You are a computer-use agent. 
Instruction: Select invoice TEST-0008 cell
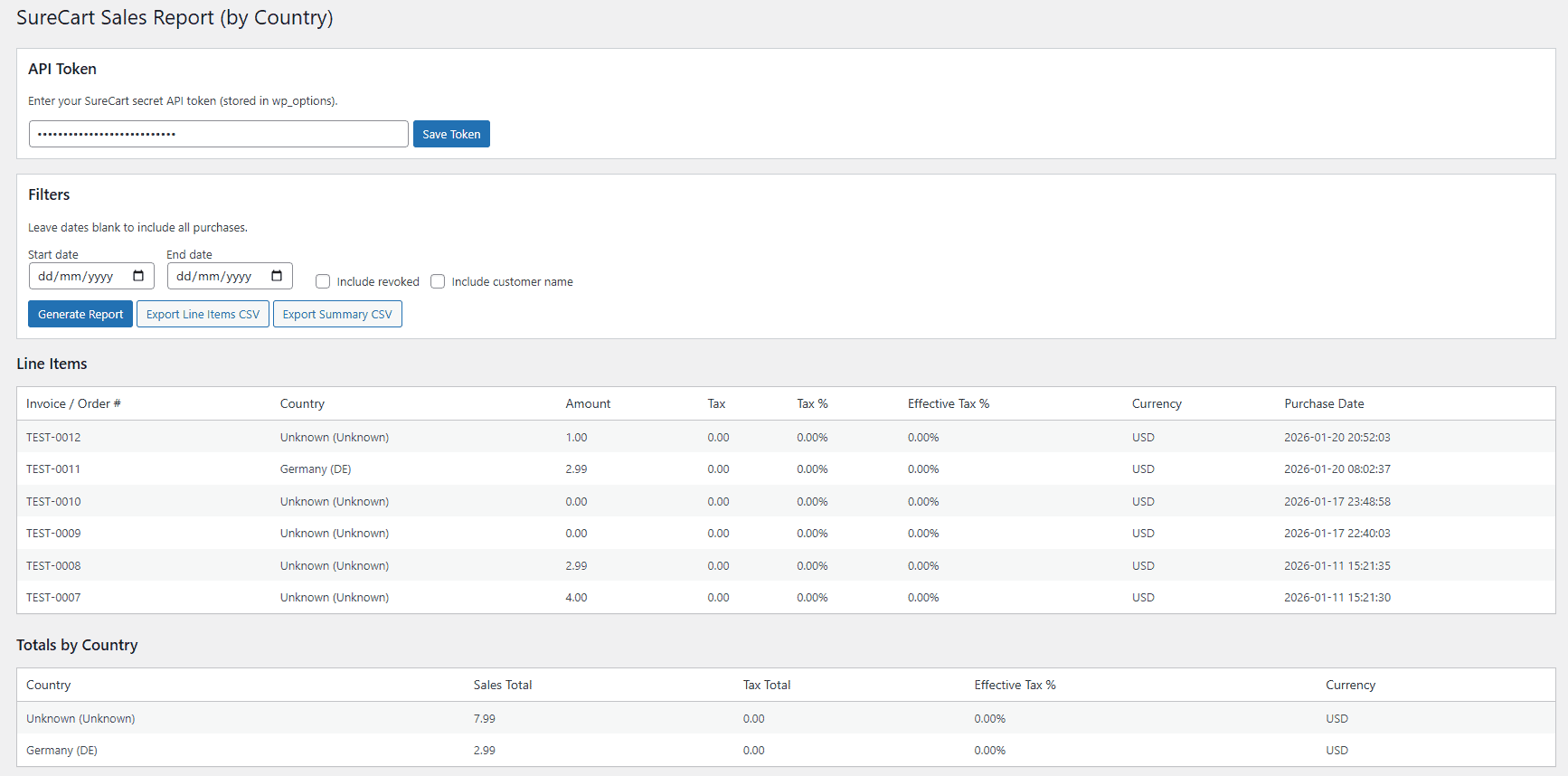[53, 565]
